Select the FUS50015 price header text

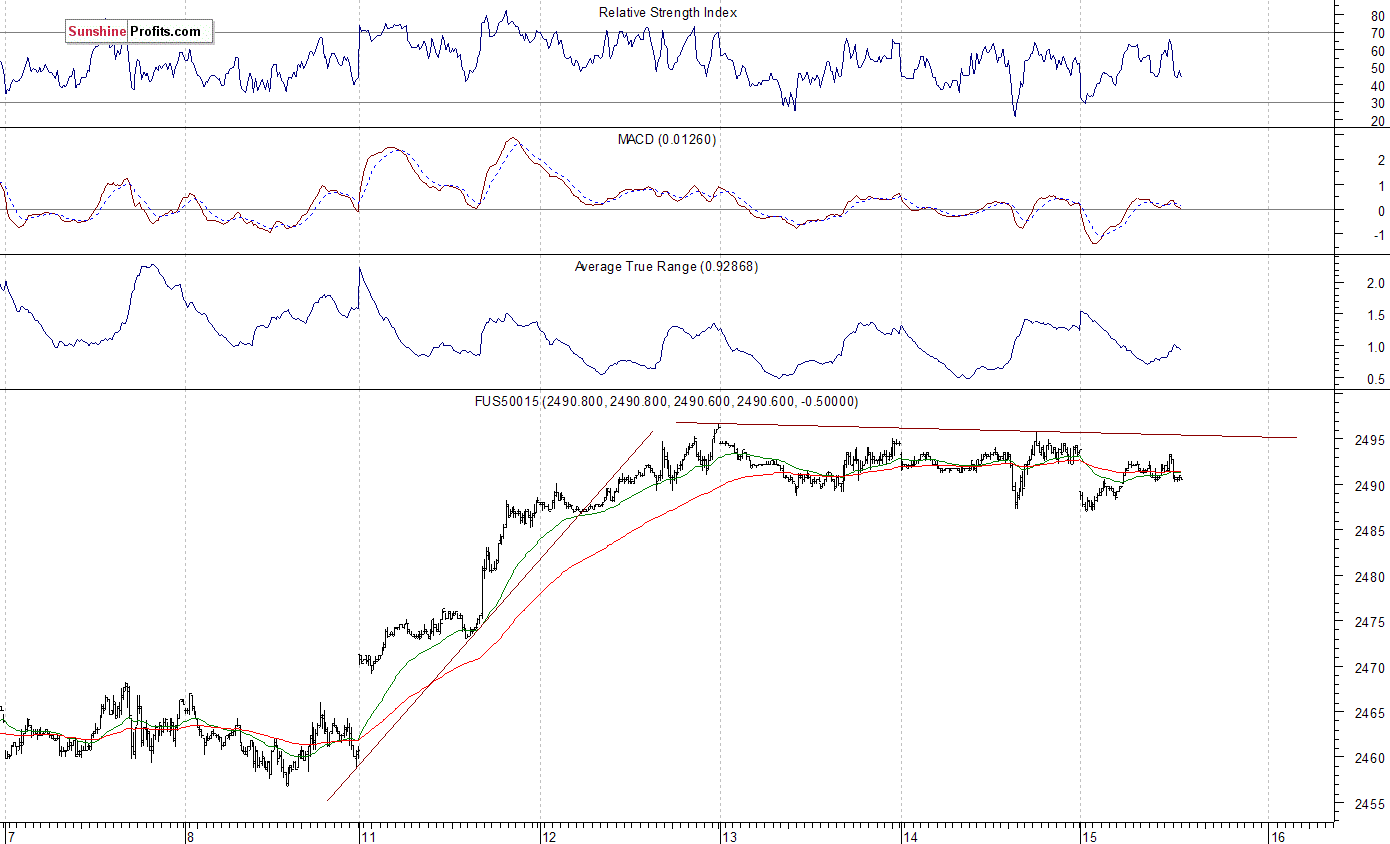coord(666,401)
